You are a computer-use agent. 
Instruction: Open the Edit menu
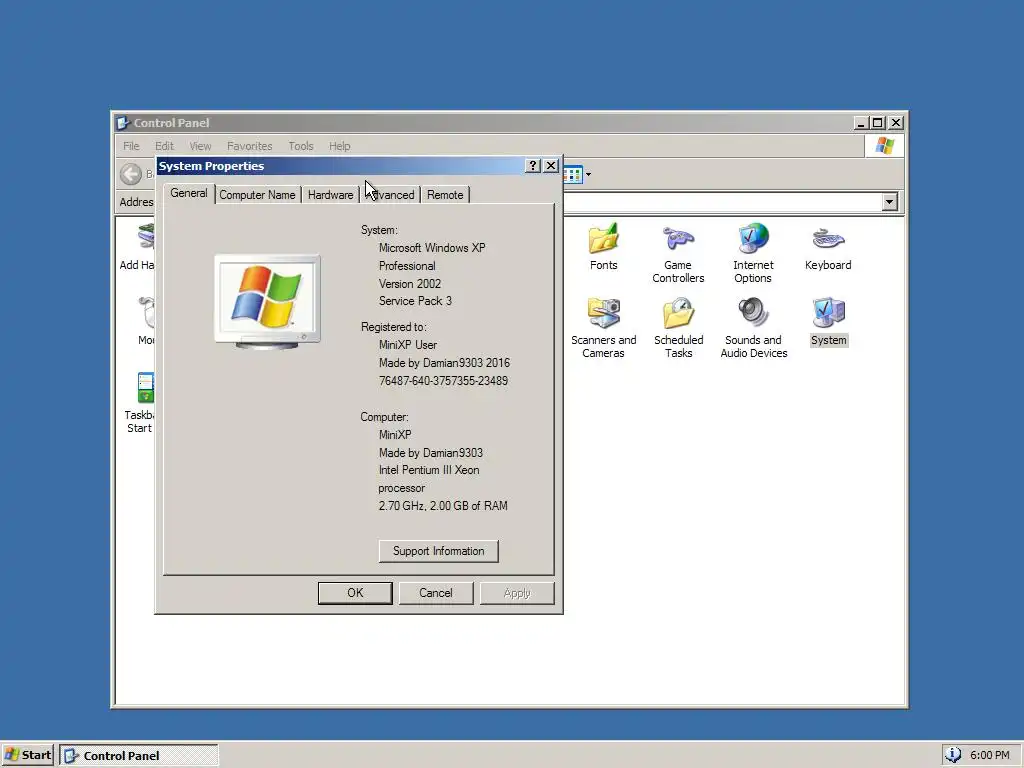click(164, 146)
